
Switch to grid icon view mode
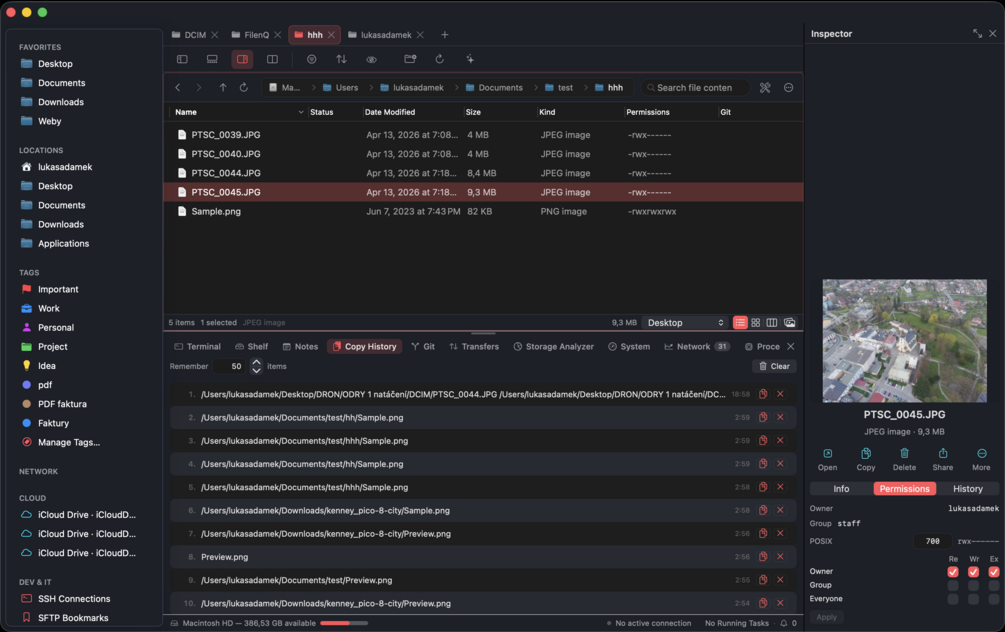point(756,322)
